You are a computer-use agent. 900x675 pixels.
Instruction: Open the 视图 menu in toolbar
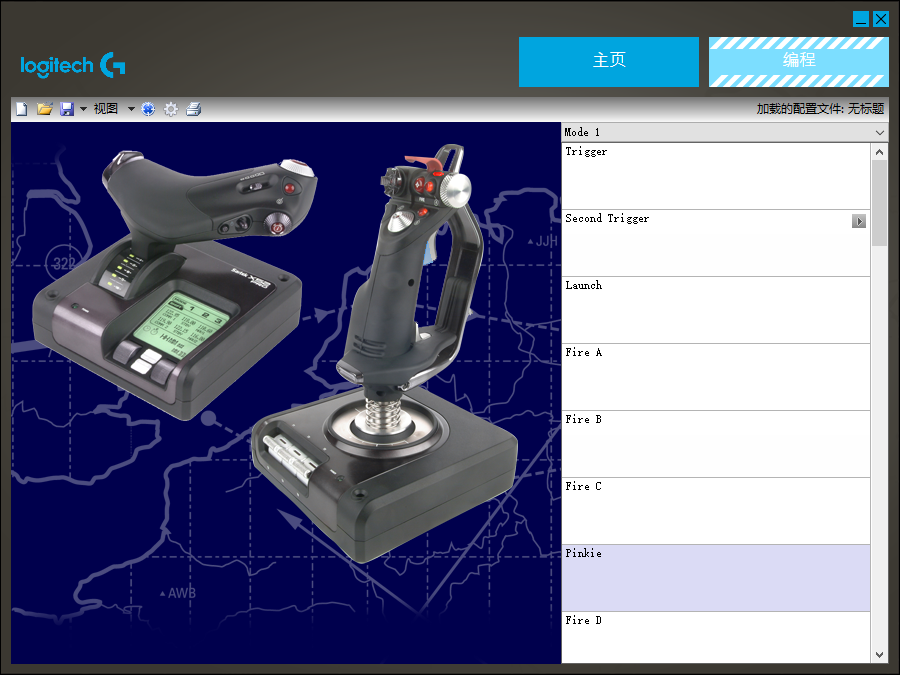click(x=106, y=109)
